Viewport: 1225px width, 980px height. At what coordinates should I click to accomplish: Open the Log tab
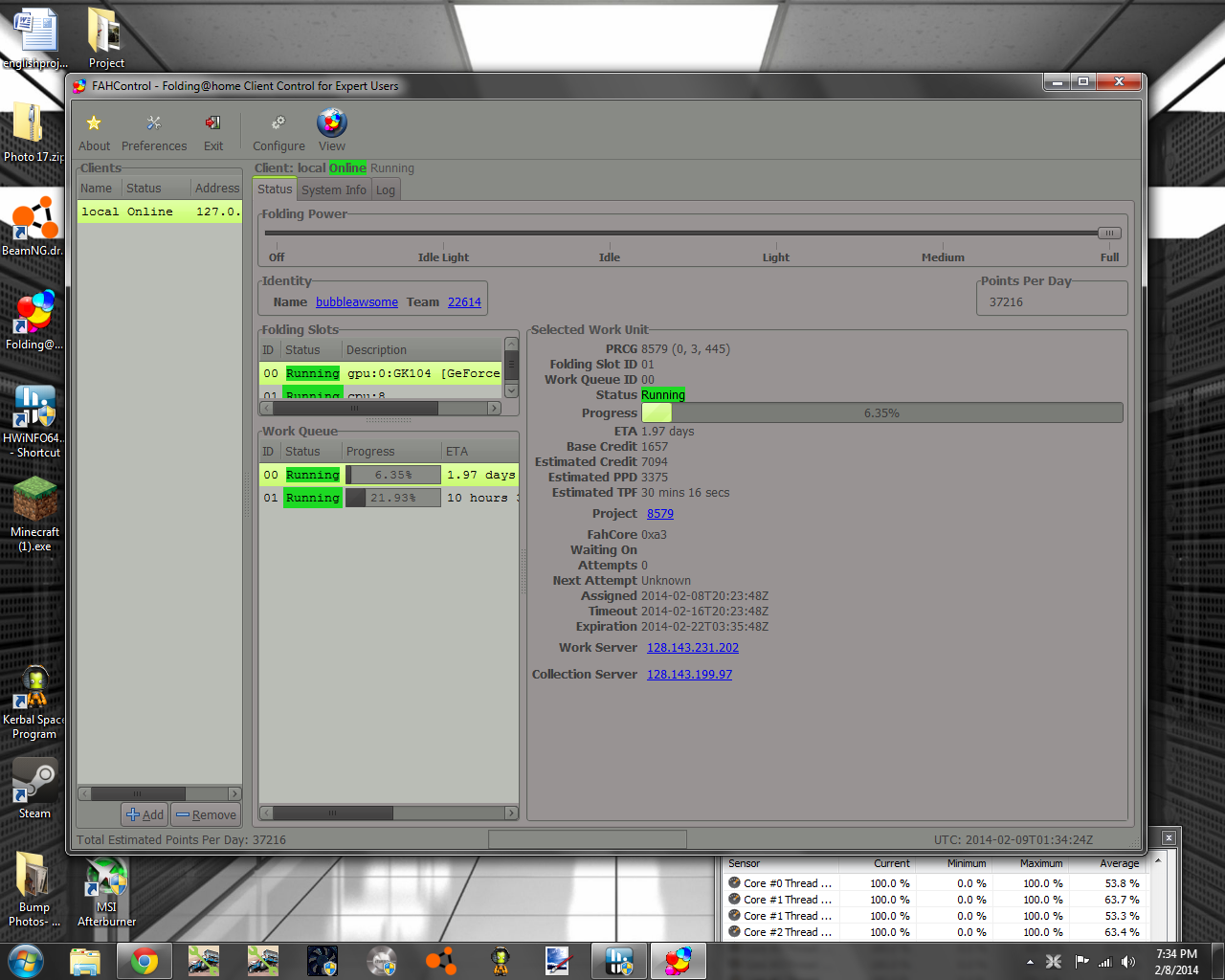pos(386,189)
